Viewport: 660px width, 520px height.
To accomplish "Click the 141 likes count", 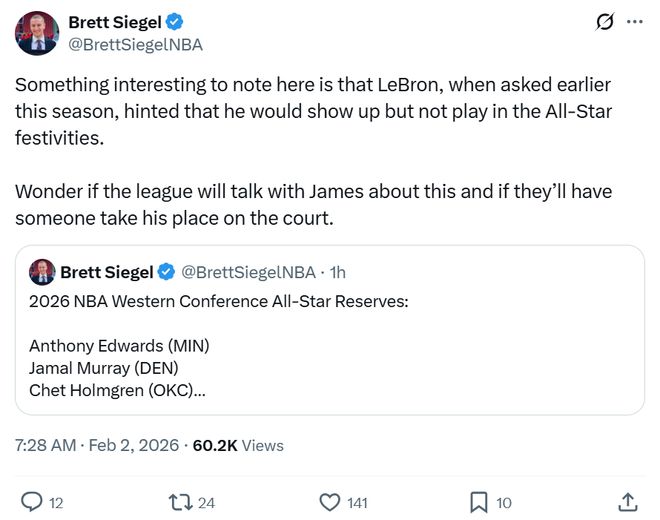I will click(x=357, y=502).
